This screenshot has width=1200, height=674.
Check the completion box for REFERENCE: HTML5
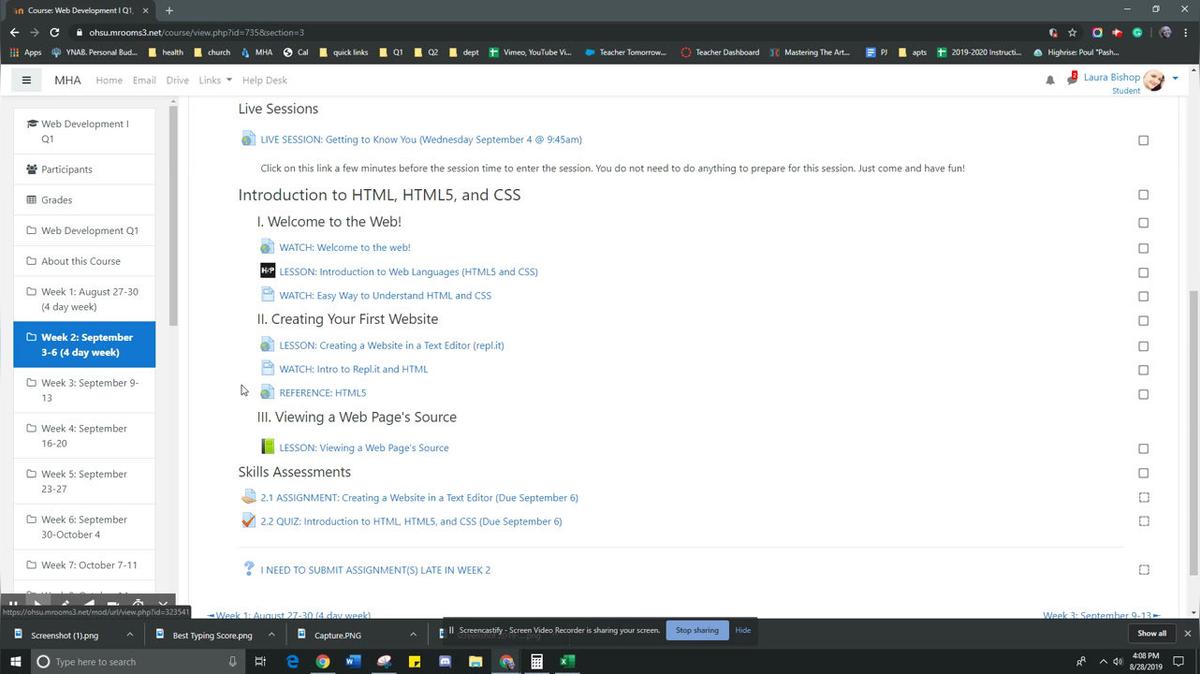1144,394
